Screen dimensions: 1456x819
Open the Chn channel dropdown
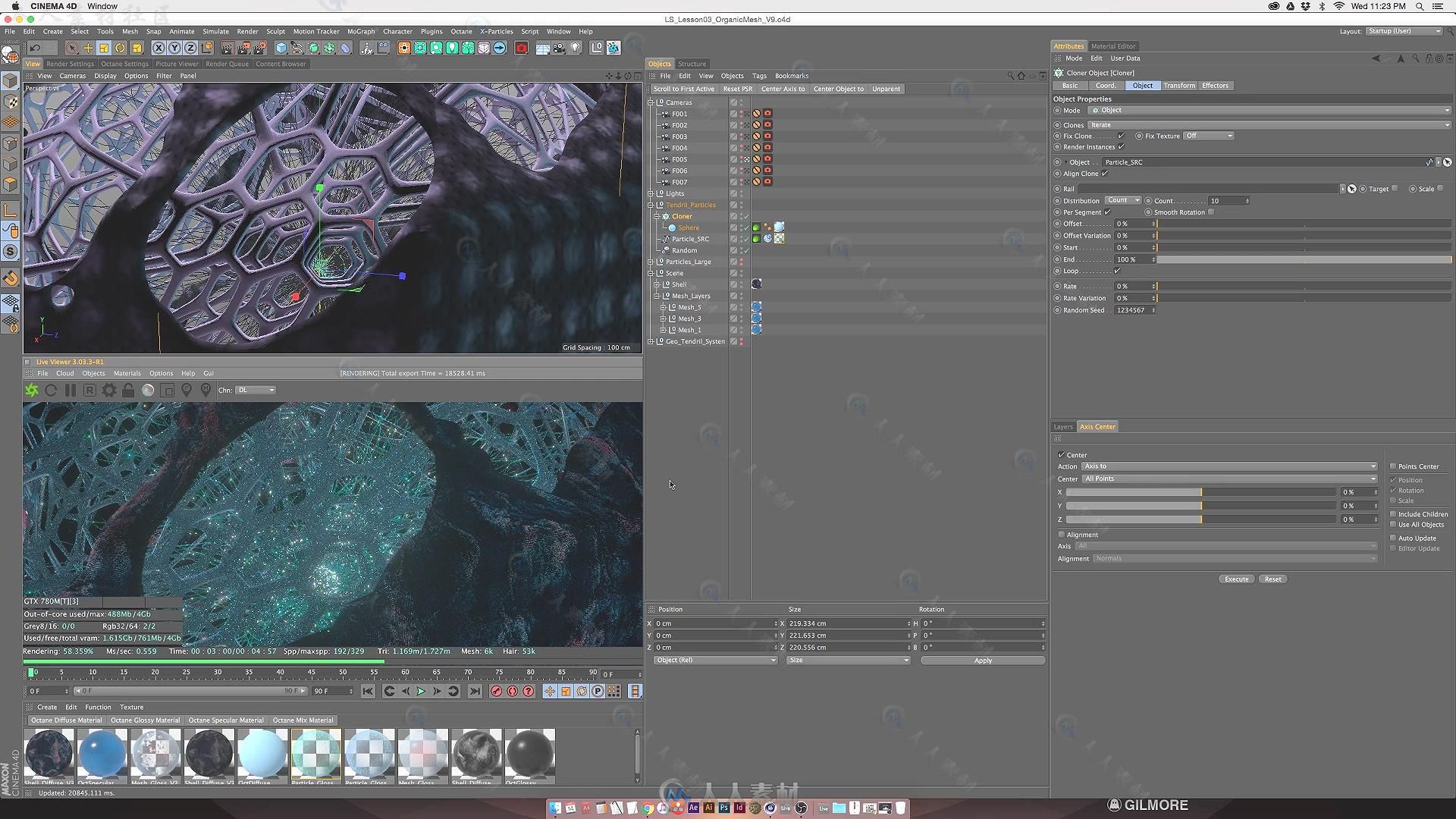tap(256, 390)
